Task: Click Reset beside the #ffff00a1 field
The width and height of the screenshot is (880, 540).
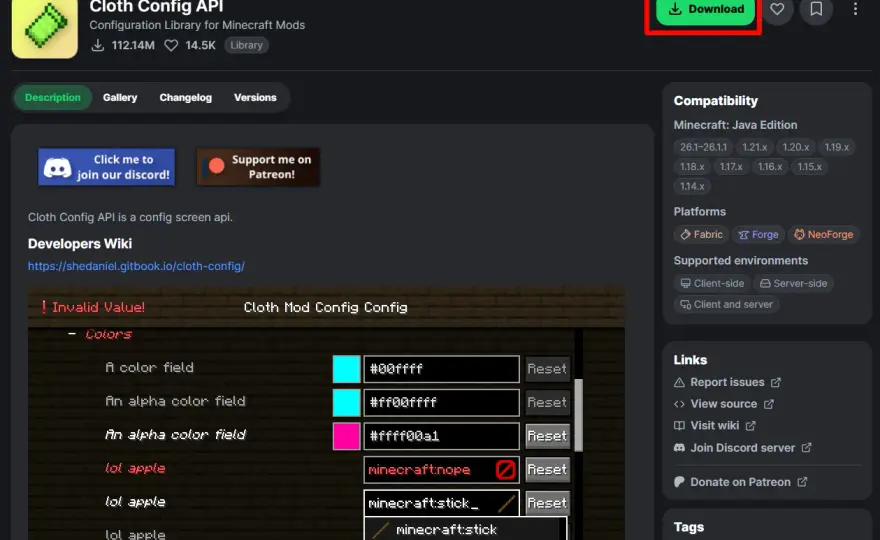Action: [547, 436]
